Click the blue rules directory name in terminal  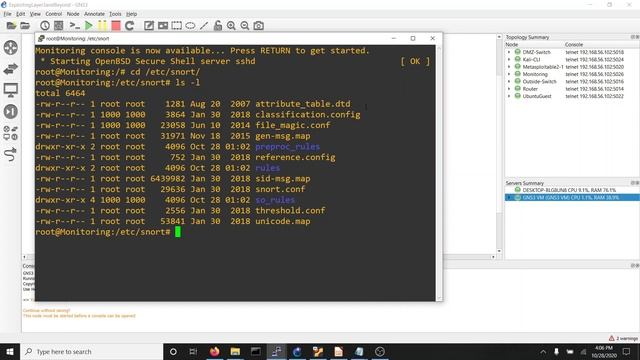pyautogui.click(x=267, y=168)
